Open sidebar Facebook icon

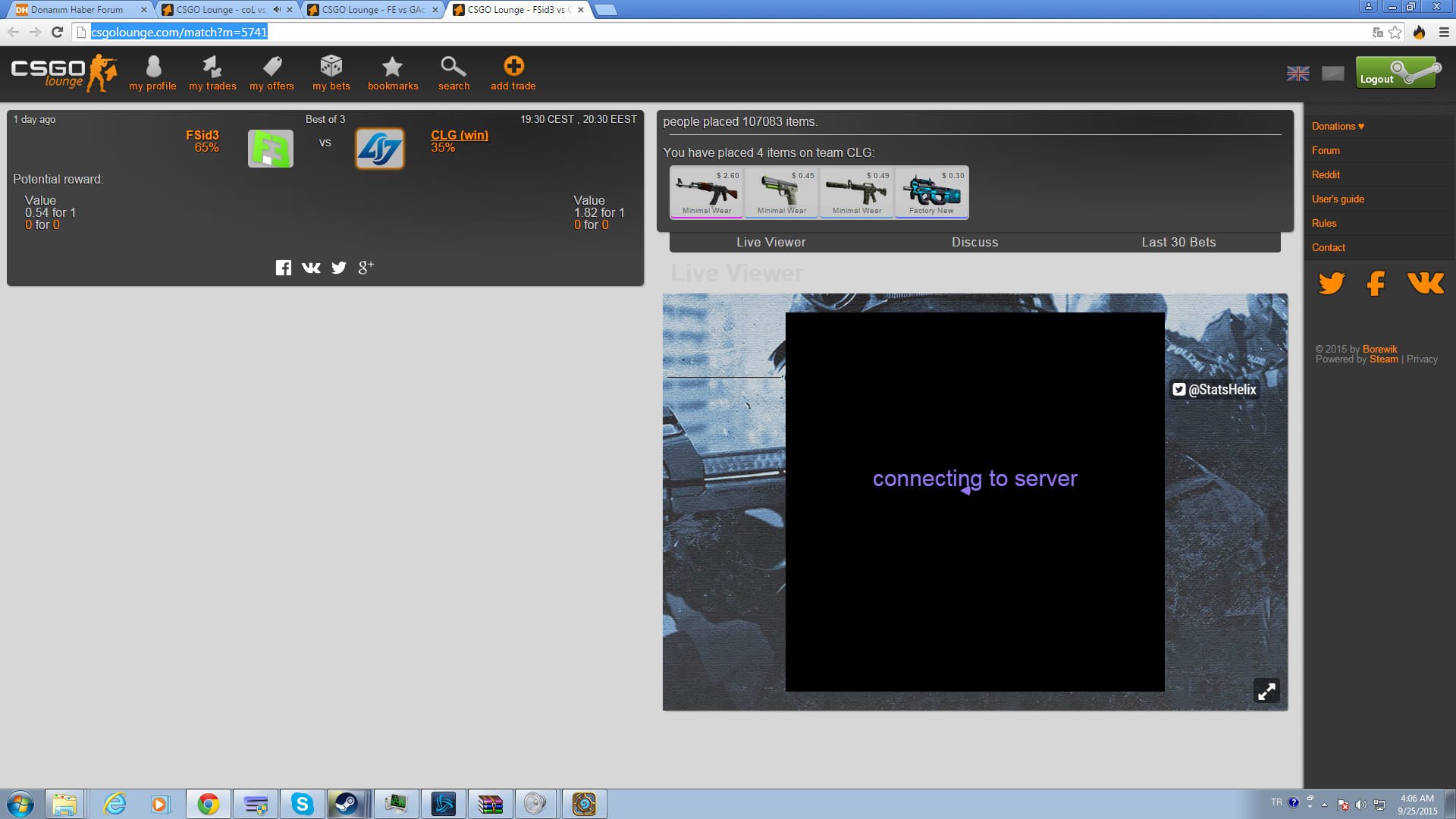pyautogui.click(x=1376, y=283)
